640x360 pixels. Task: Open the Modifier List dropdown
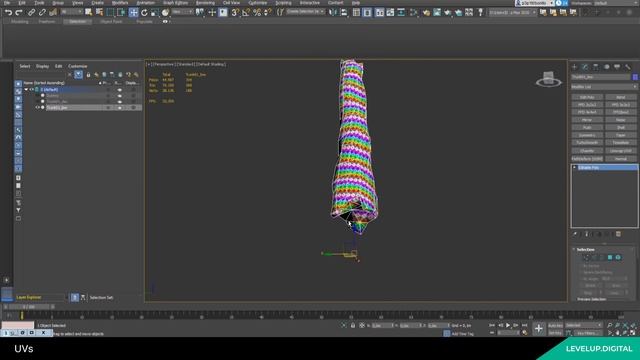[x=604, y=87]
